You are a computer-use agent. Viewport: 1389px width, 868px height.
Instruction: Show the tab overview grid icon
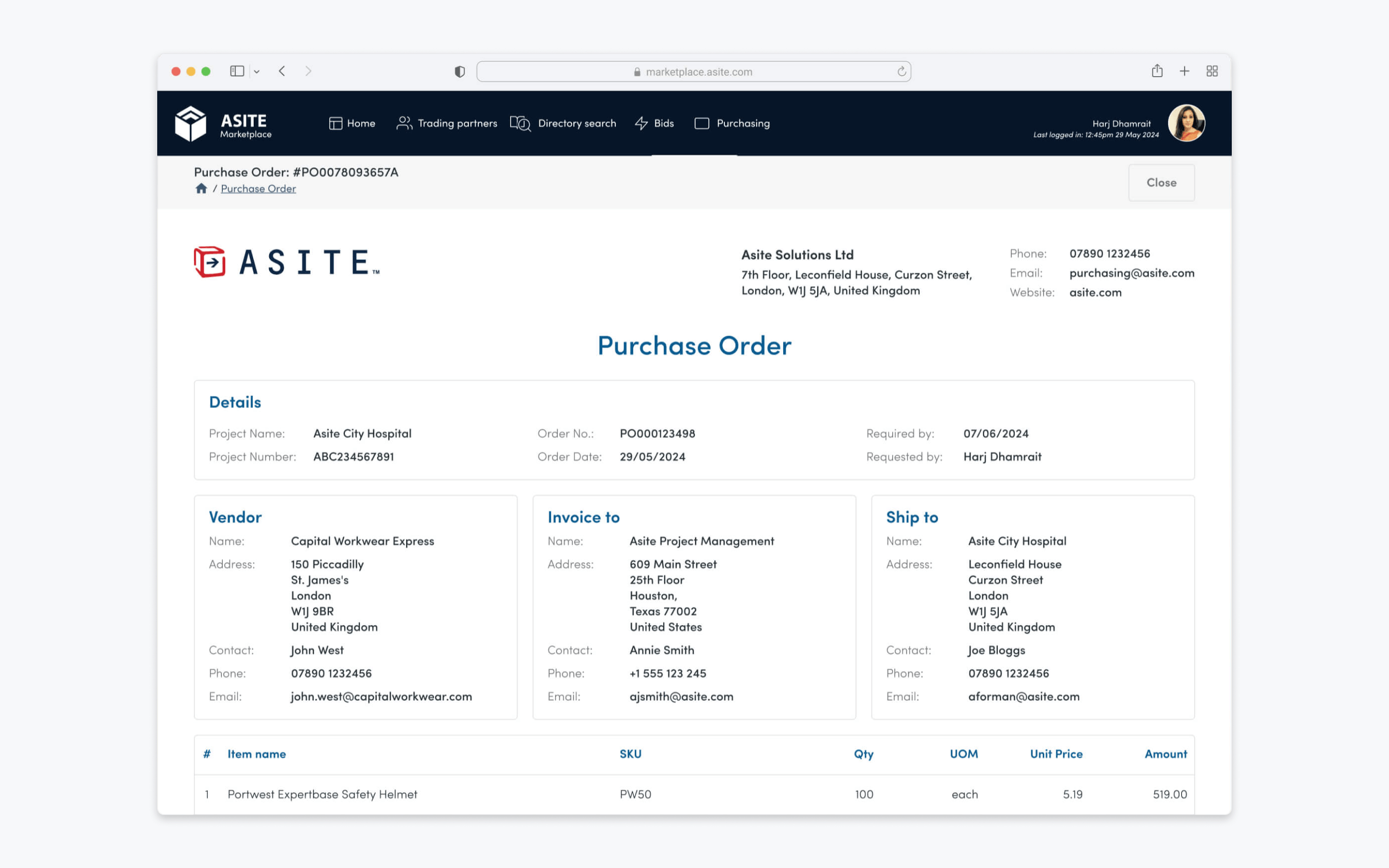(x=1212, y=71)
